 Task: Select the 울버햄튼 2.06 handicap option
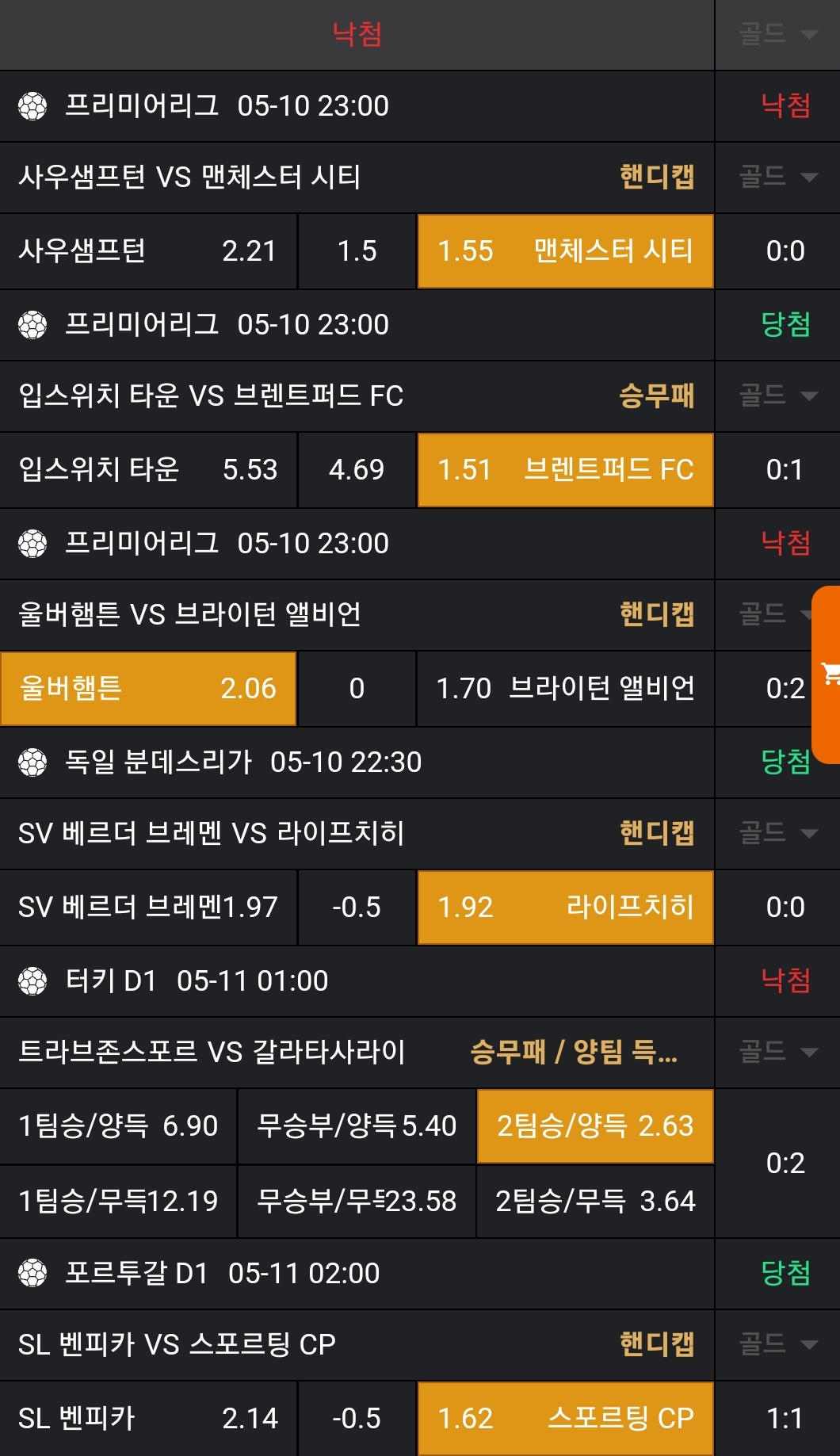tap(148, 689)
